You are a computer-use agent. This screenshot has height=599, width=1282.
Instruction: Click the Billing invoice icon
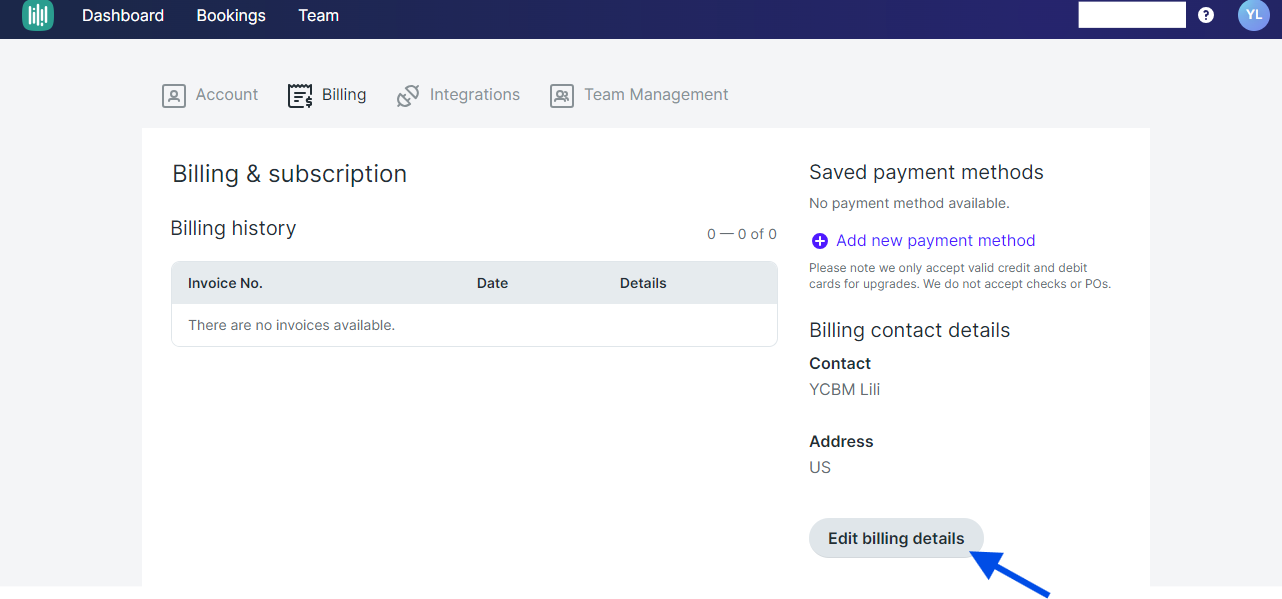(x=300, y=96)
